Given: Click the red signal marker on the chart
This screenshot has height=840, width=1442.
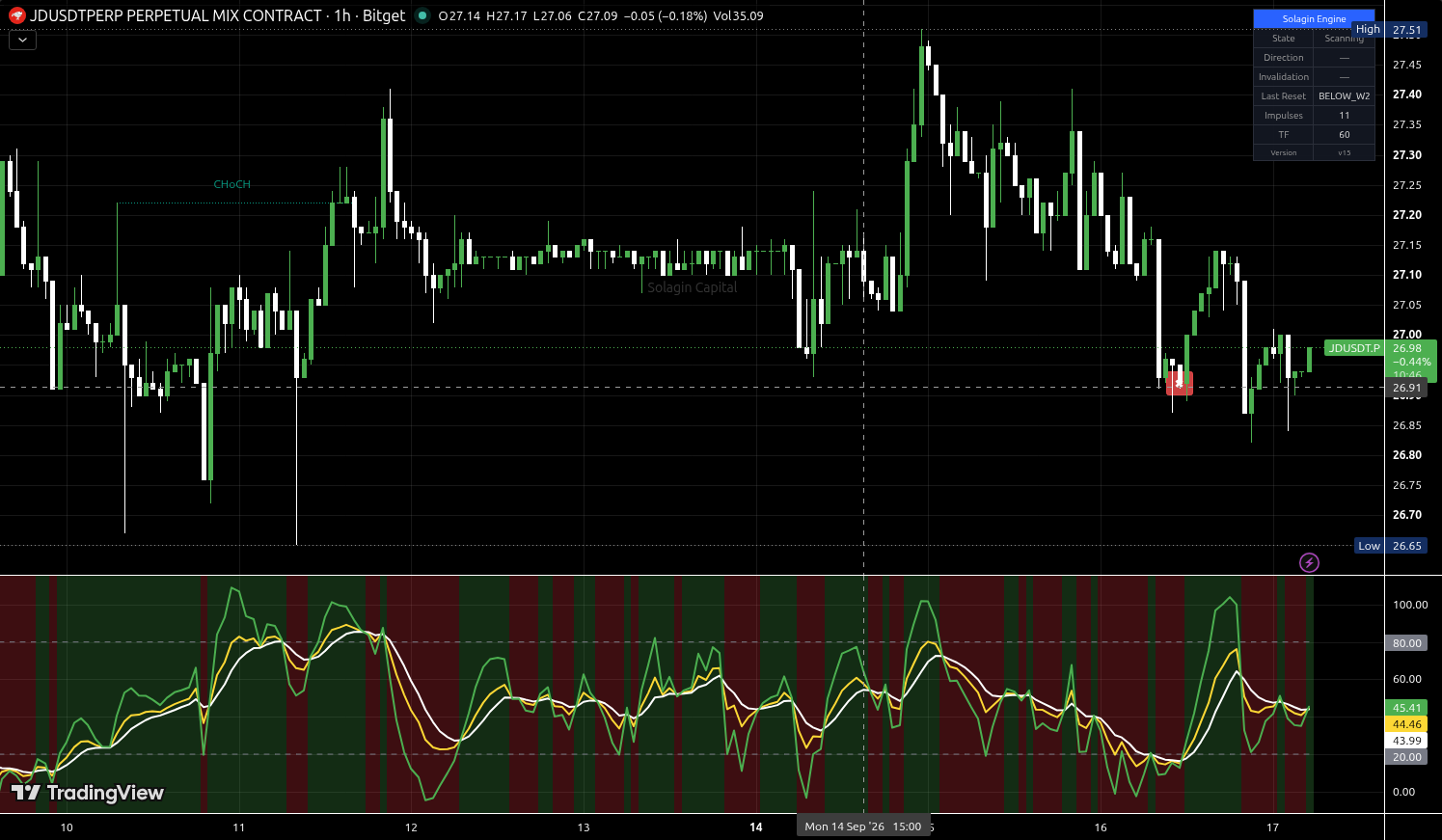Looking at the screenshot, I should [1180, 384].
